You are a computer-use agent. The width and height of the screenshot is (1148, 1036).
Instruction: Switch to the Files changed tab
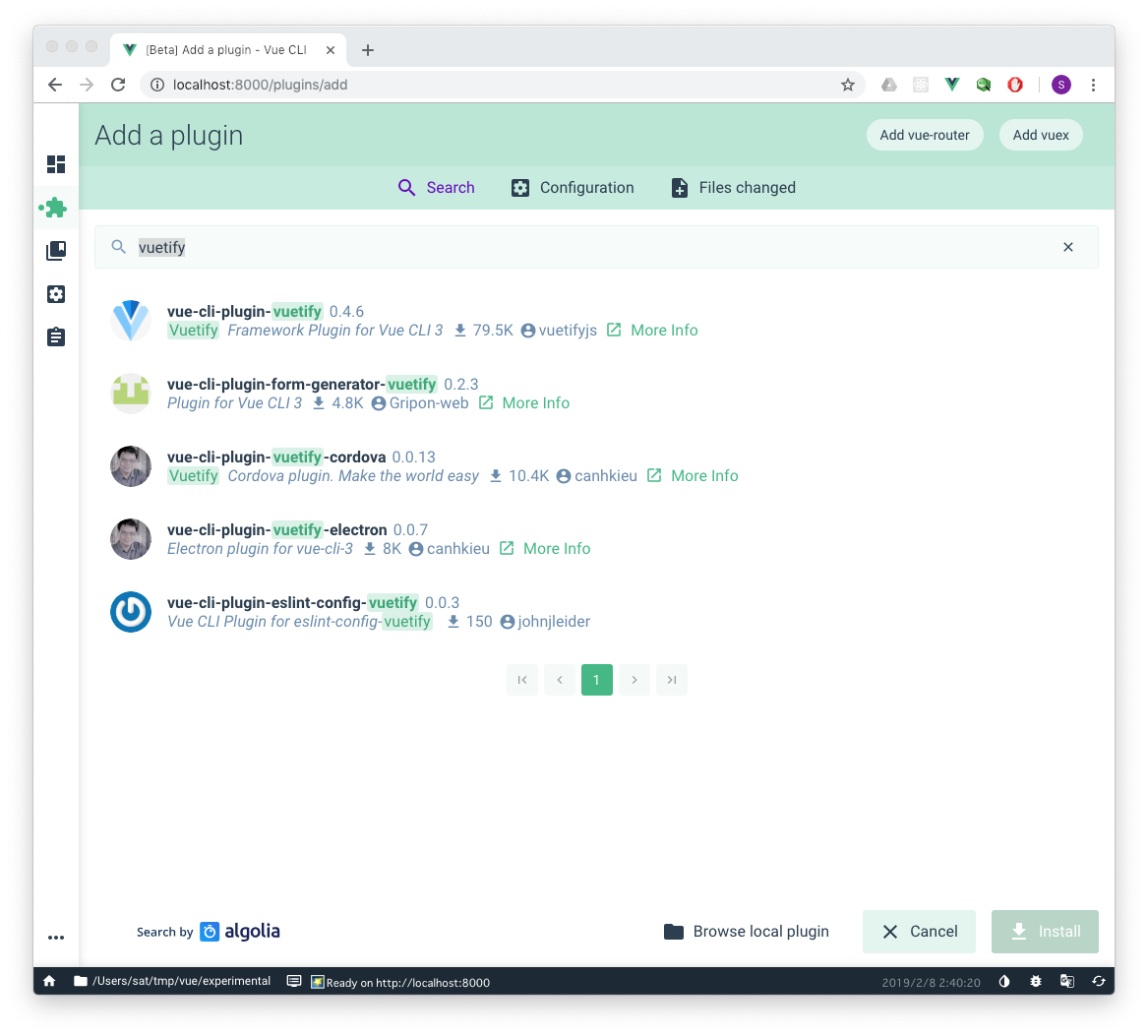[x=733, y=187]
